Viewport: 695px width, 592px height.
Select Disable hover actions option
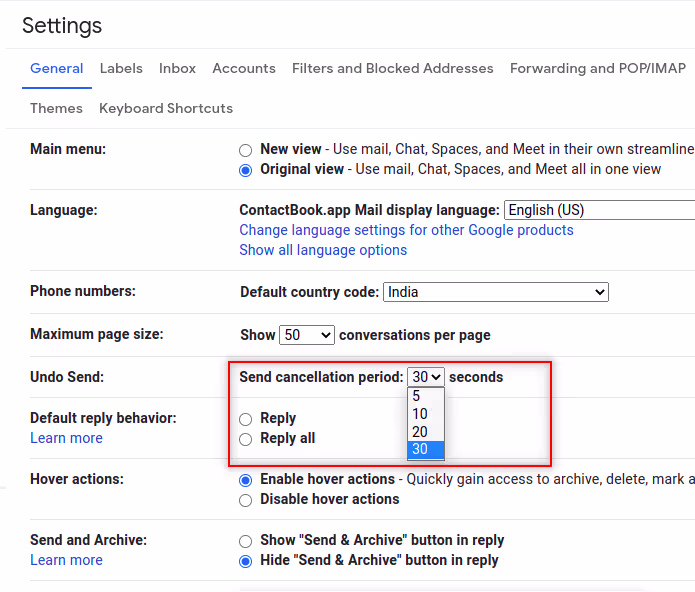[x=246, y=500]
